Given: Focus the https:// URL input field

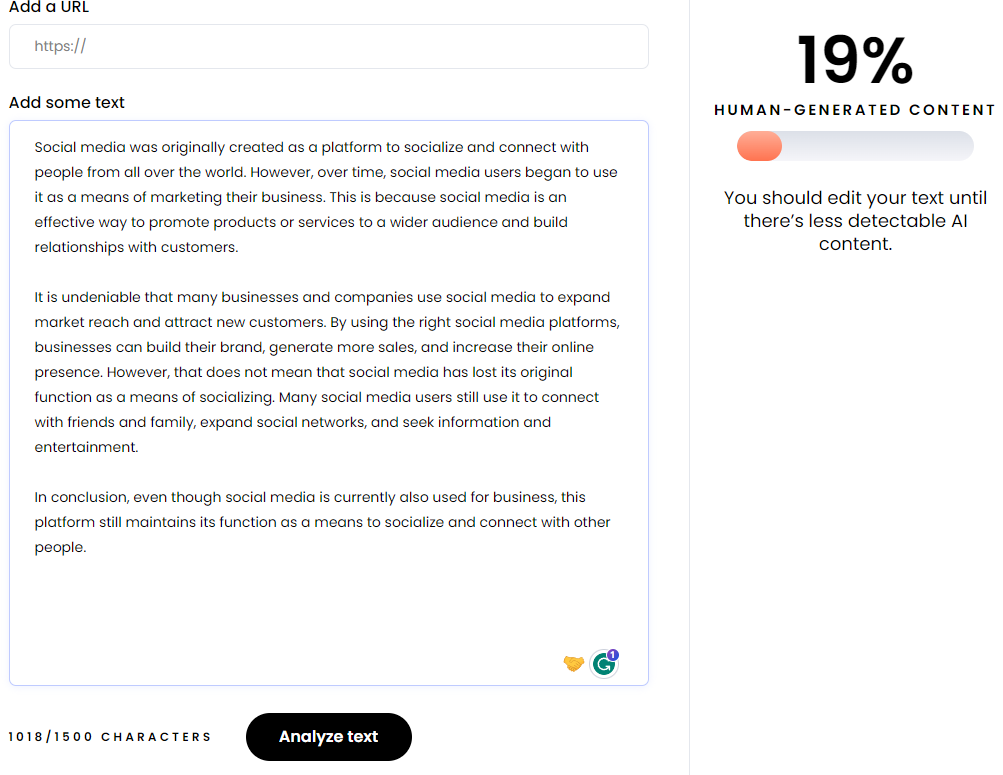Looking at the screenshot, I should click(329, 47).
